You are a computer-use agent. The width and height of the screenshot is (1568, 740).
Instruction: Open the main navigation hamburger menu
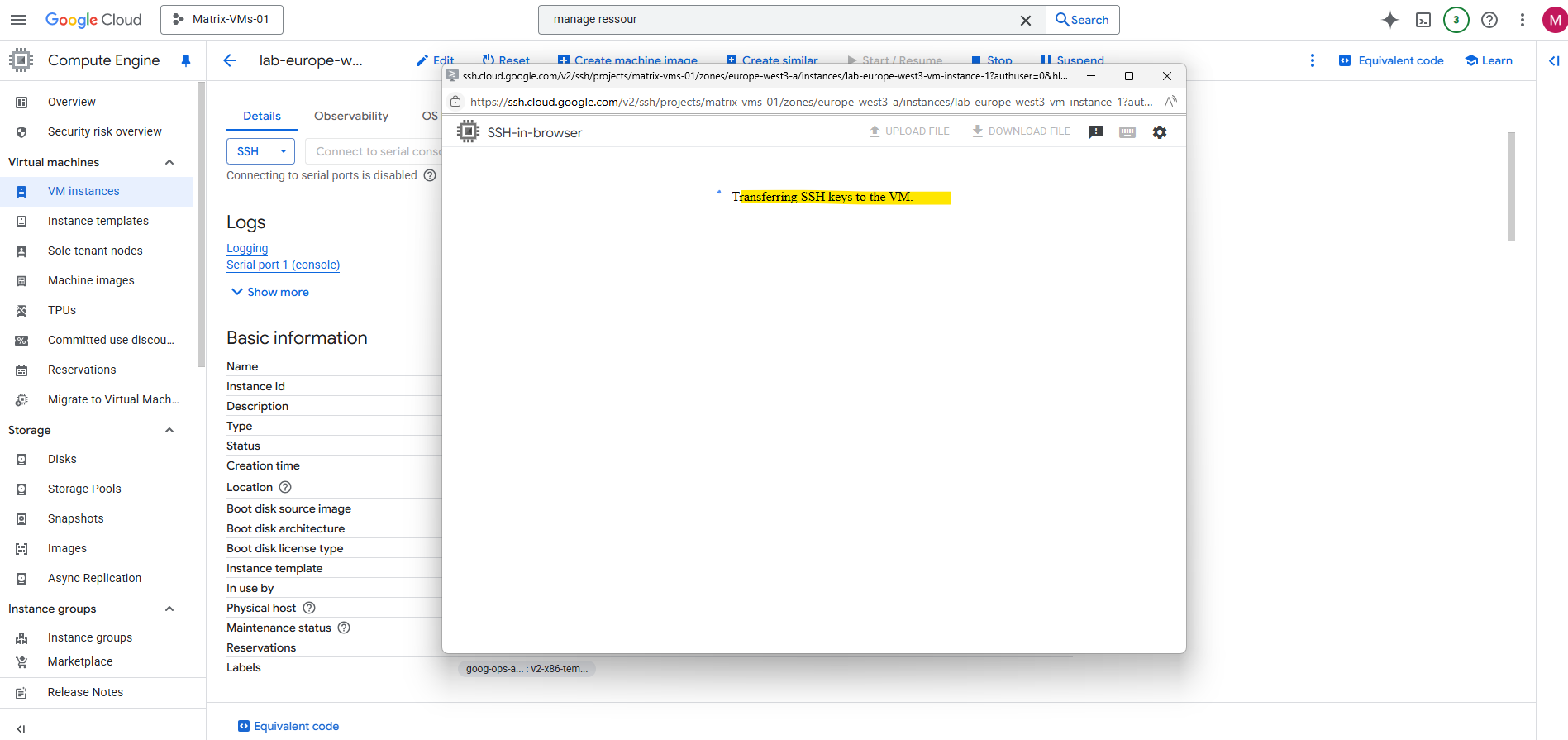click(18, 20)
